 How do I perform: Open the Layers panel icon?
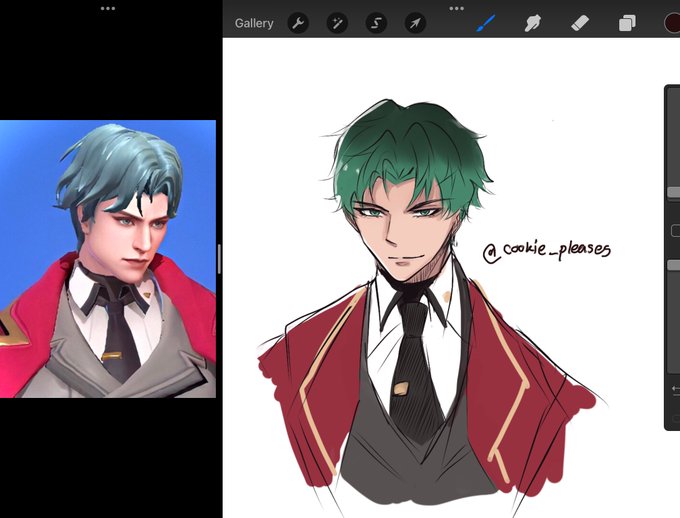tap(627, 23)
